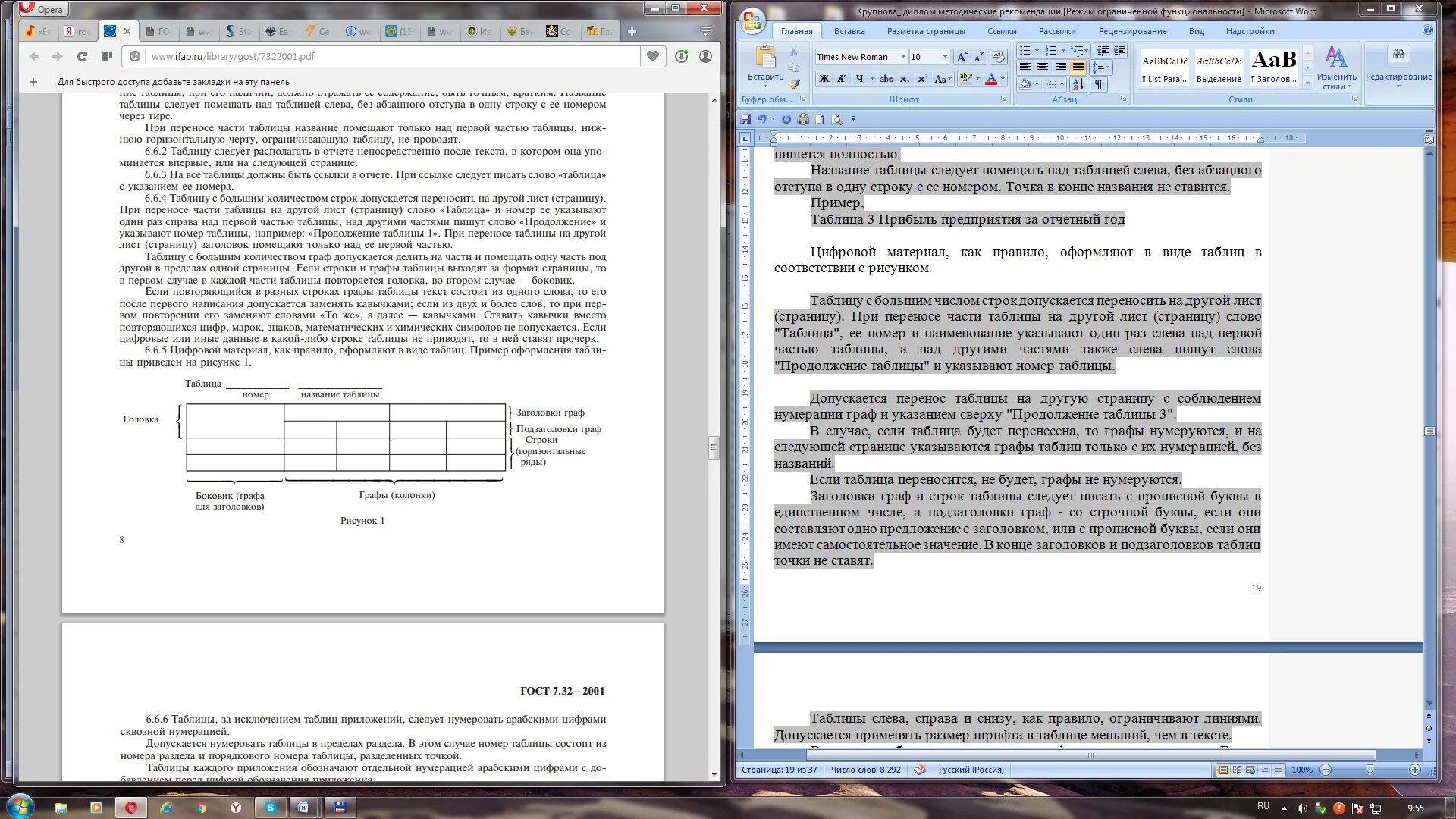This screenshot has width=1456, height=819.
Task: Open the Ссылки ribbon tab
Action: pos(1002,31)
